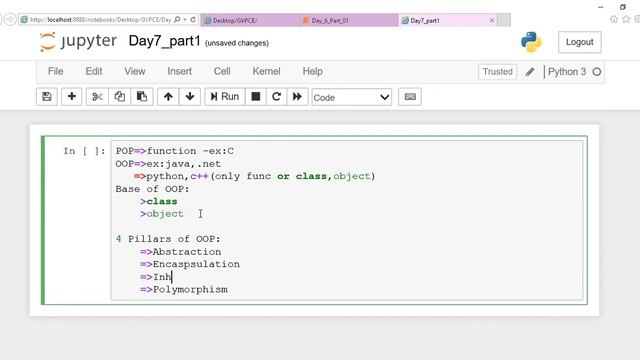This screenshot has width=640, height=360.
Task: Click the 'Base of OOP:' line
Action: (x=153, y=189)
